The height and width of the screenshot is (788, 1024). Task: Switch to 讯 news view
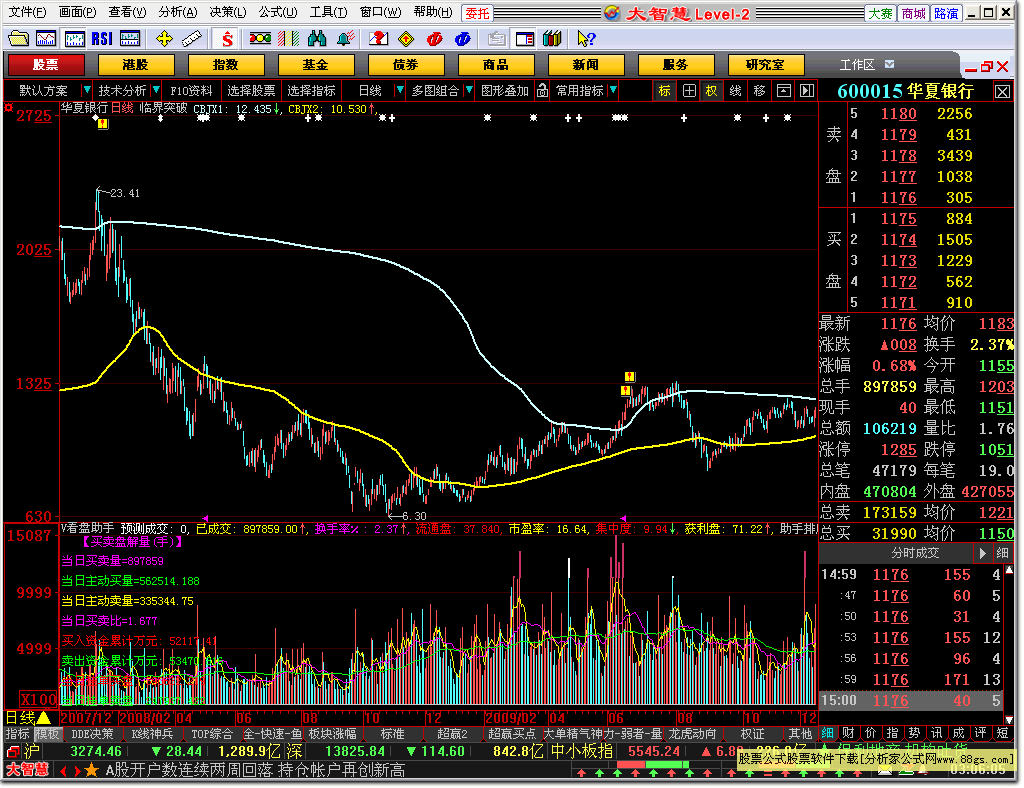point(936,733)
